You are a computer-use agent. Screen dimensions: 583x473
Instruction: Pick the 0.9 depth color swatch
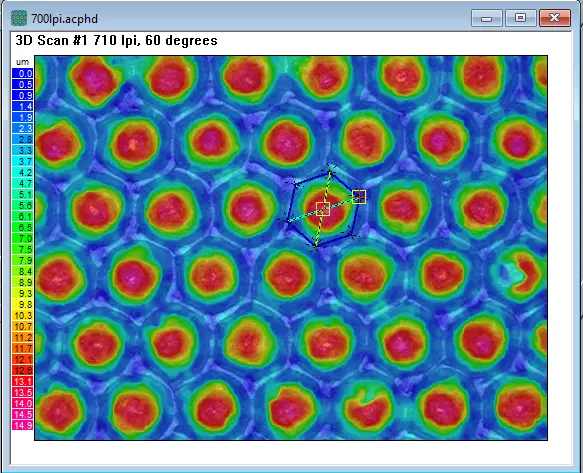coord(22,96)
